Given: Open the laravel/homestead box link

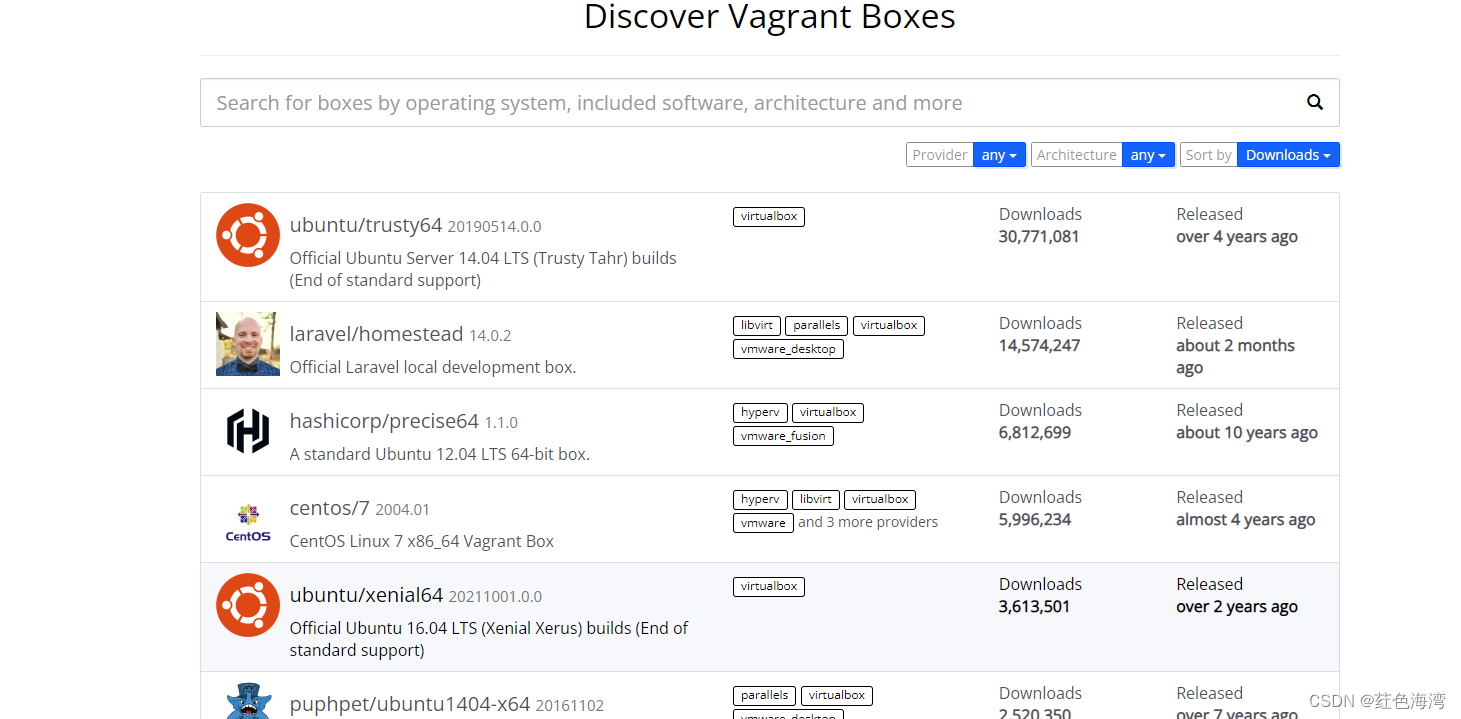Looking at the screenshot, I should [377, 334].
